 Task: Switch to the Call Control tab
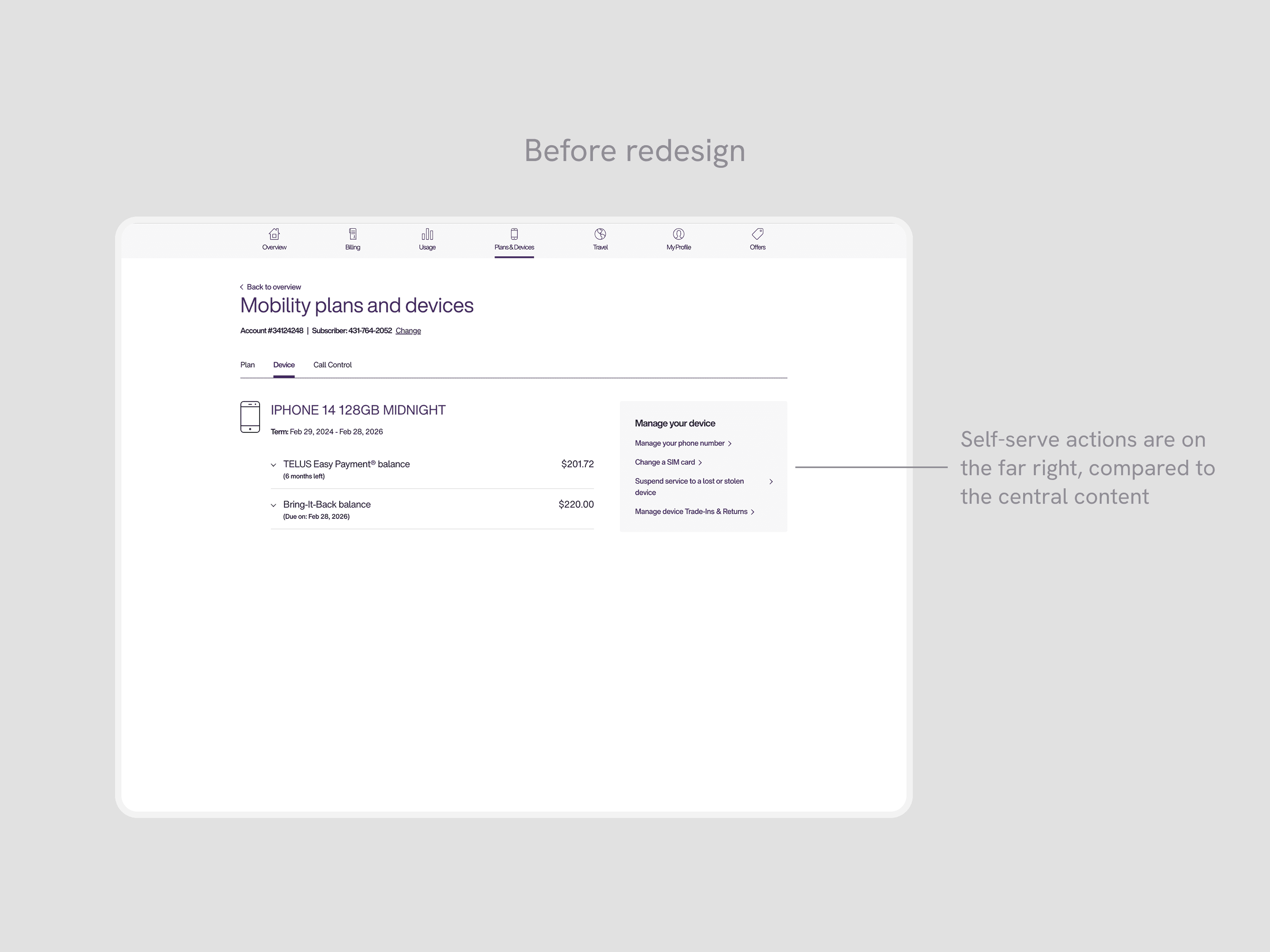333,365
